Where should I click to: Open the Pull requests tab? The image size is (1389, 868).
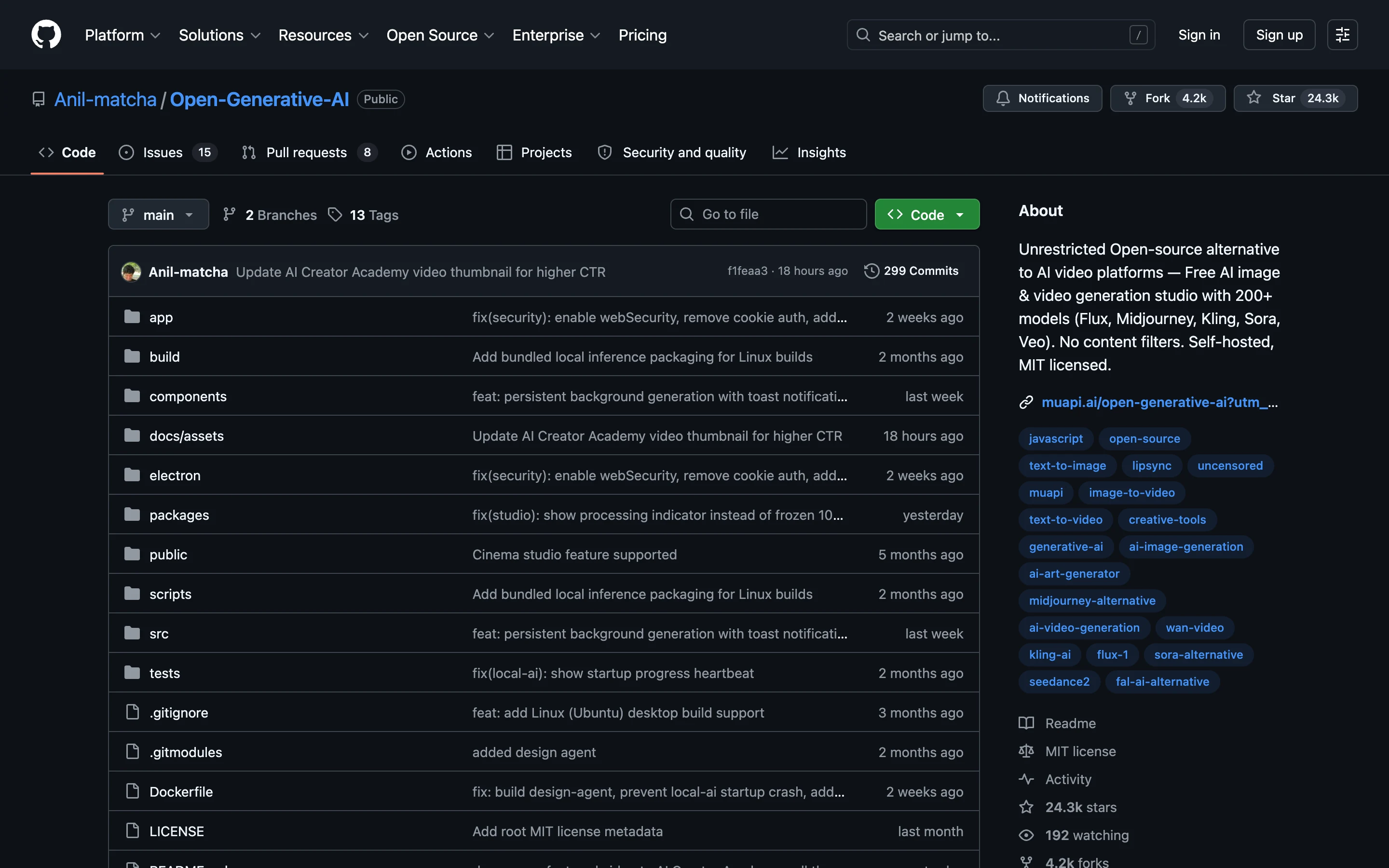(x=309, y=152)
